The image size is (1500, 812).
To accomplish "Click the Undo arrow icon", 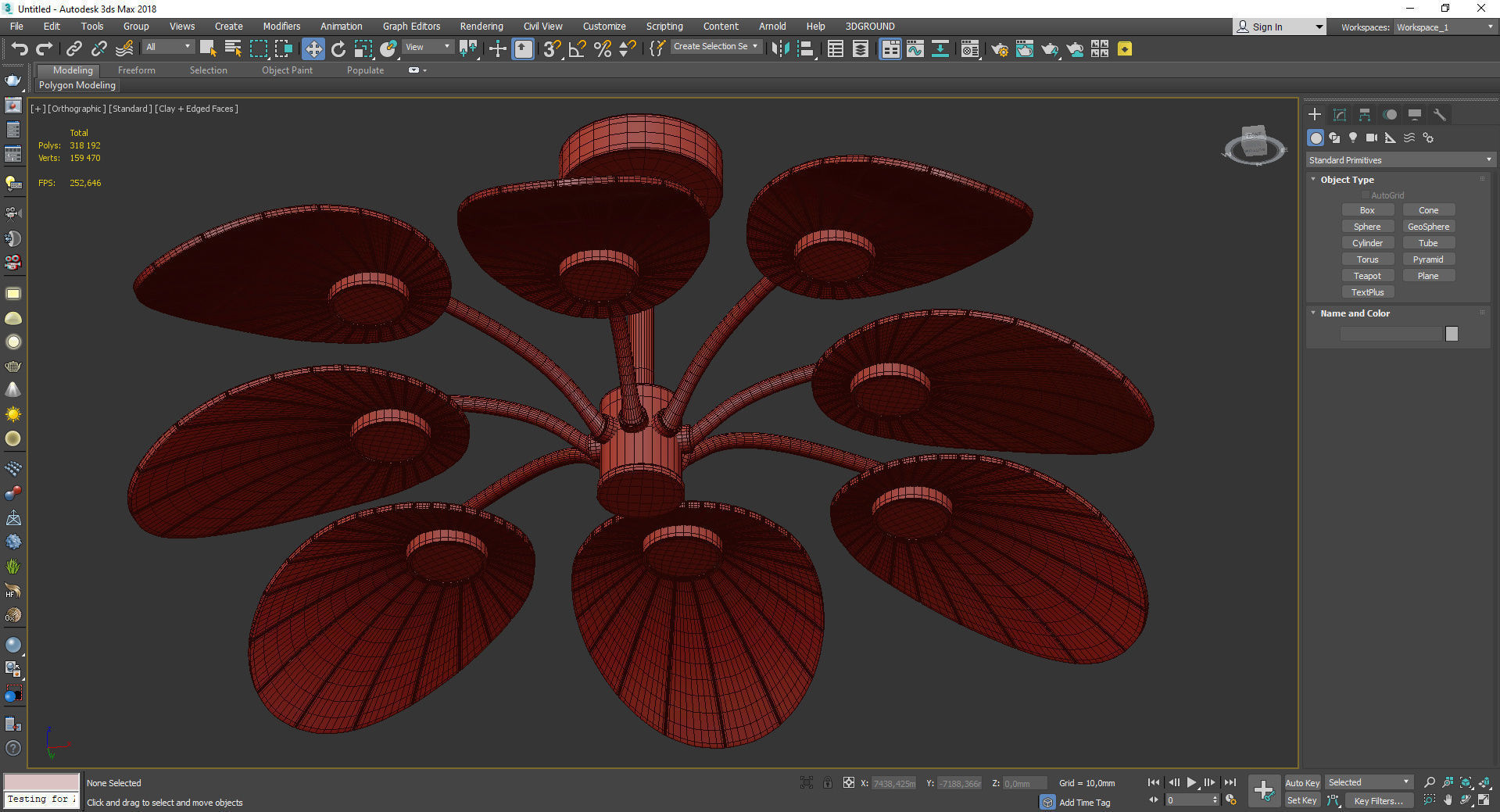I will point(19,49).
